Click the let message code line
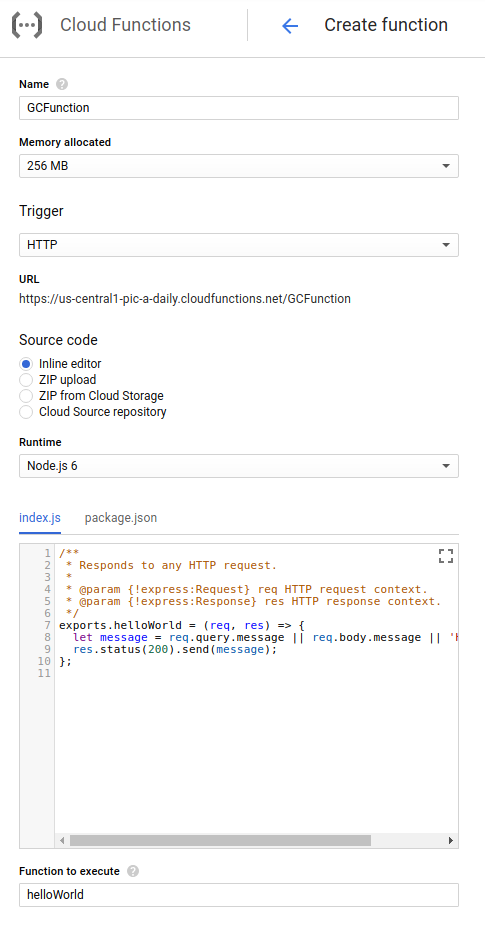Viewport: 485px width, 927px height. pos(266,637)
